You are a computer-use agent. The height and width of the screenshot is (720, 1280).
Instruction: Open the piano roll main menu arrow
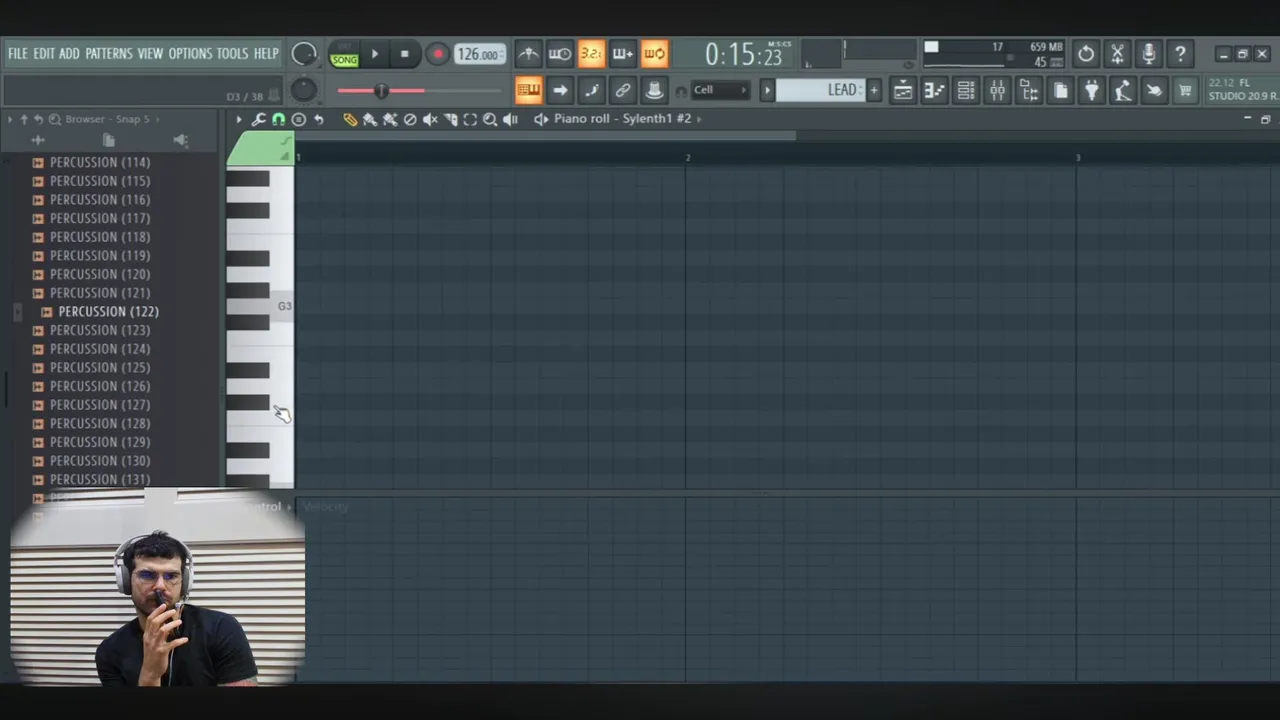(x=238, y=119)
